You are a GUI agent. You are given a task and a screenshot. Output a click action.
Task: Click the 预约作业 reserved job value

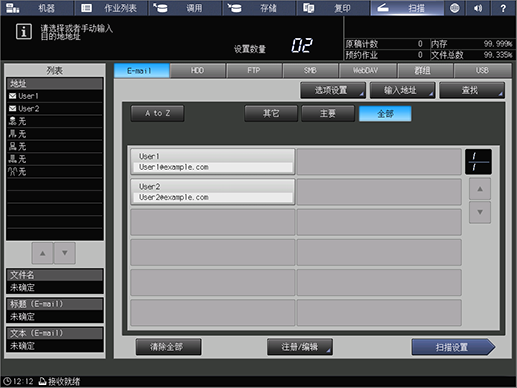[x=420, y=55]
